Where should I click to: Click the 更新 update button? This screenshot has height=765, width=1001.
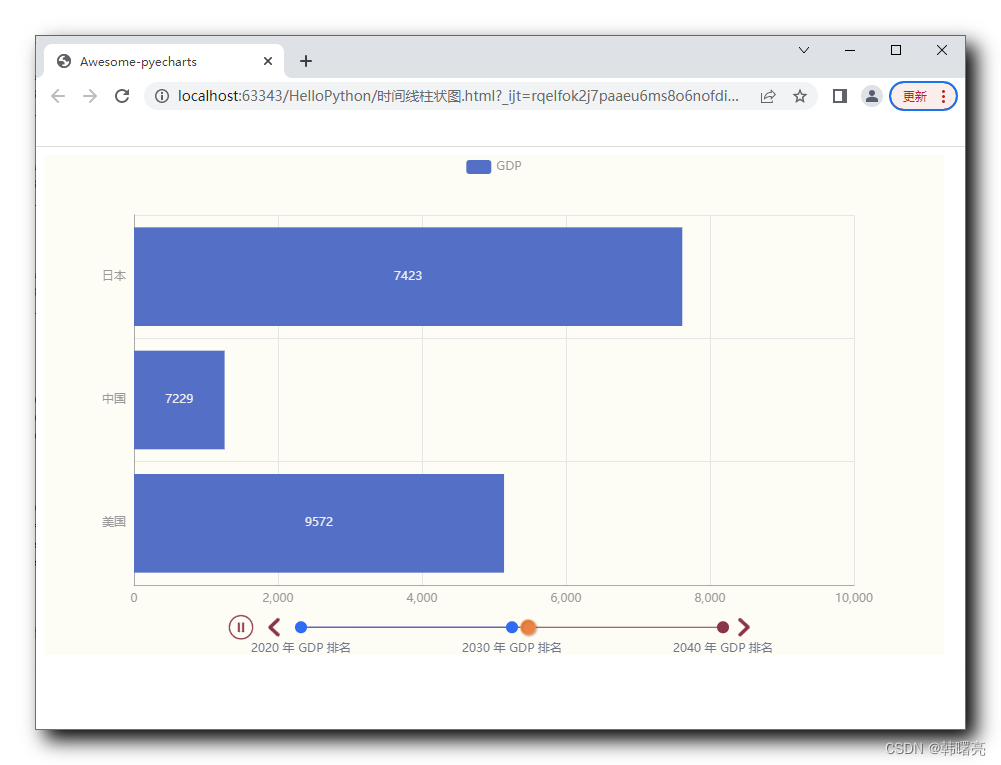[x=915, y=96]
